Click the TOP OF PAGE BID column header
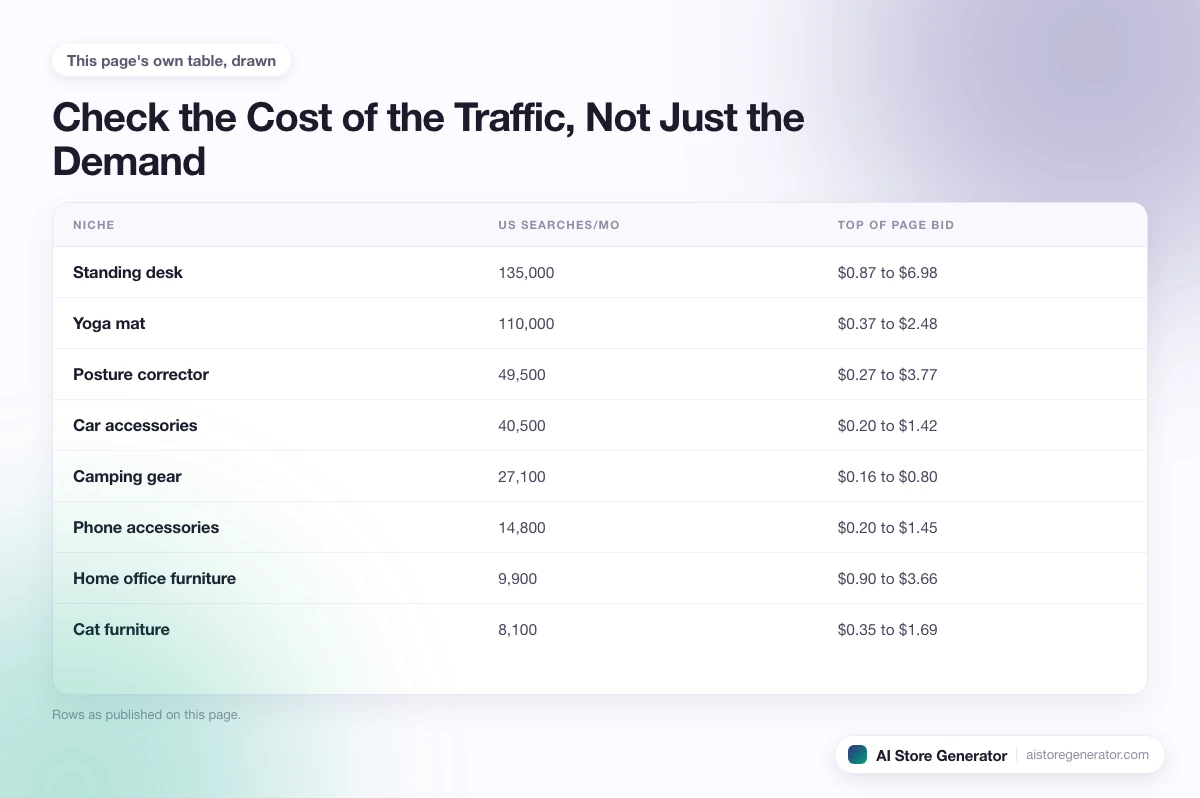1200x798 pixels. 896,225
